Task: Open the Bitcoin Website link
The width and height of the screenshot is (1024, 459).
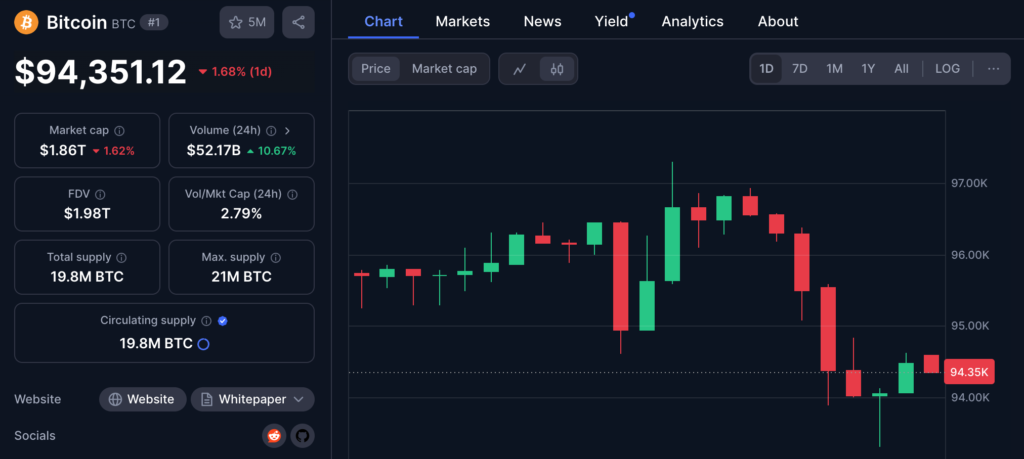Action: pos(142,399)
